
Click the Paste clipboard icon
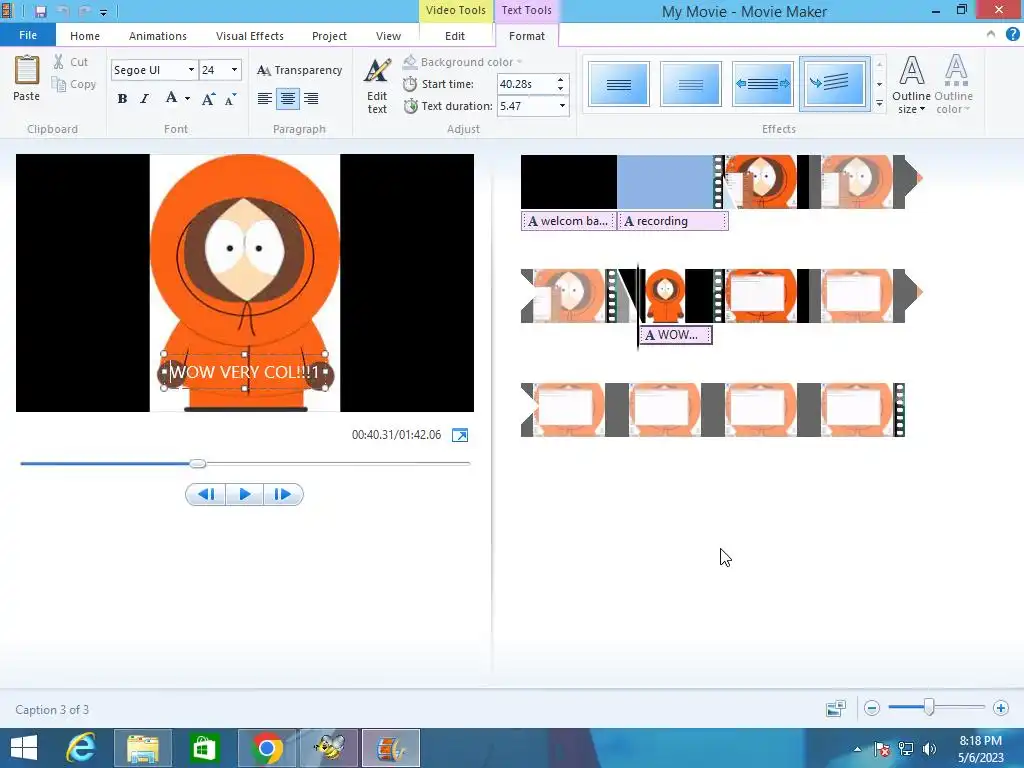(x=27, y=71)
